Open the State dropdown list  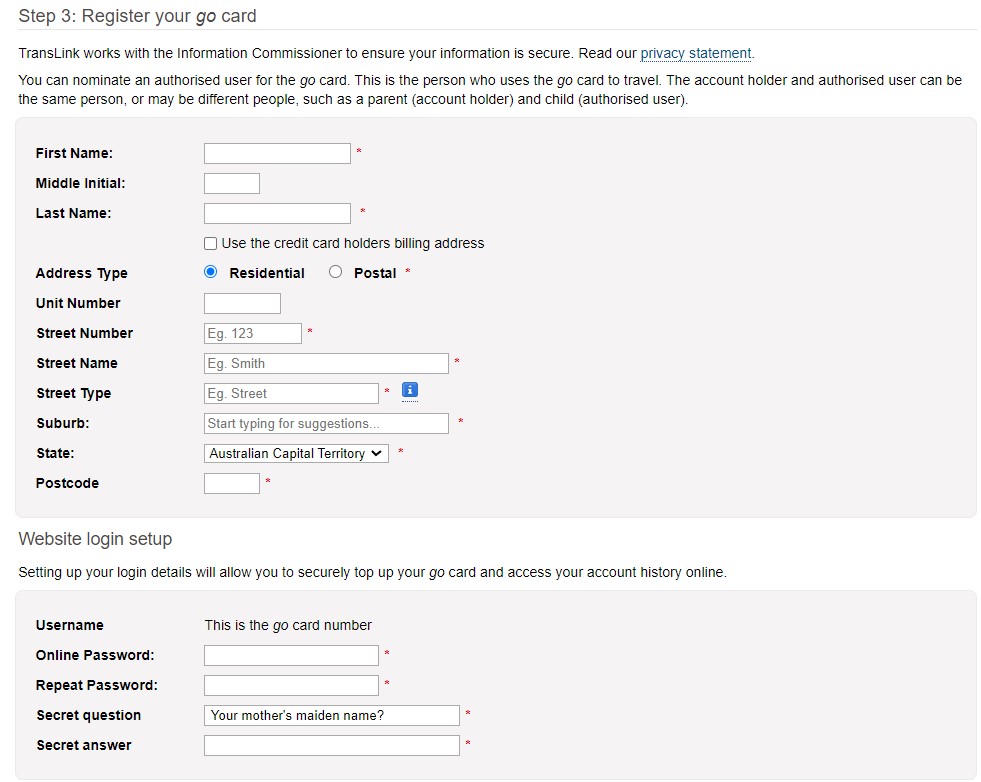(x=296, y=454)
